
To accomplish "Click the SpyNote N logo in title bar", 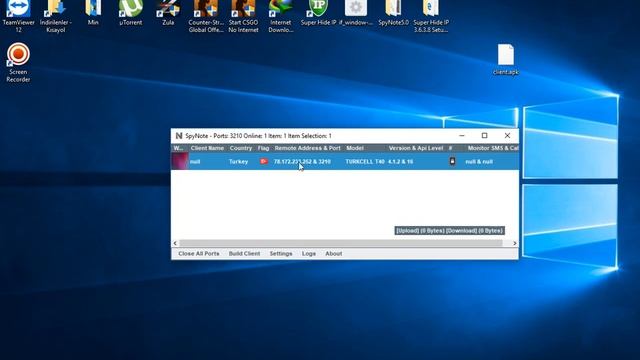I will (x=179, y=136).
